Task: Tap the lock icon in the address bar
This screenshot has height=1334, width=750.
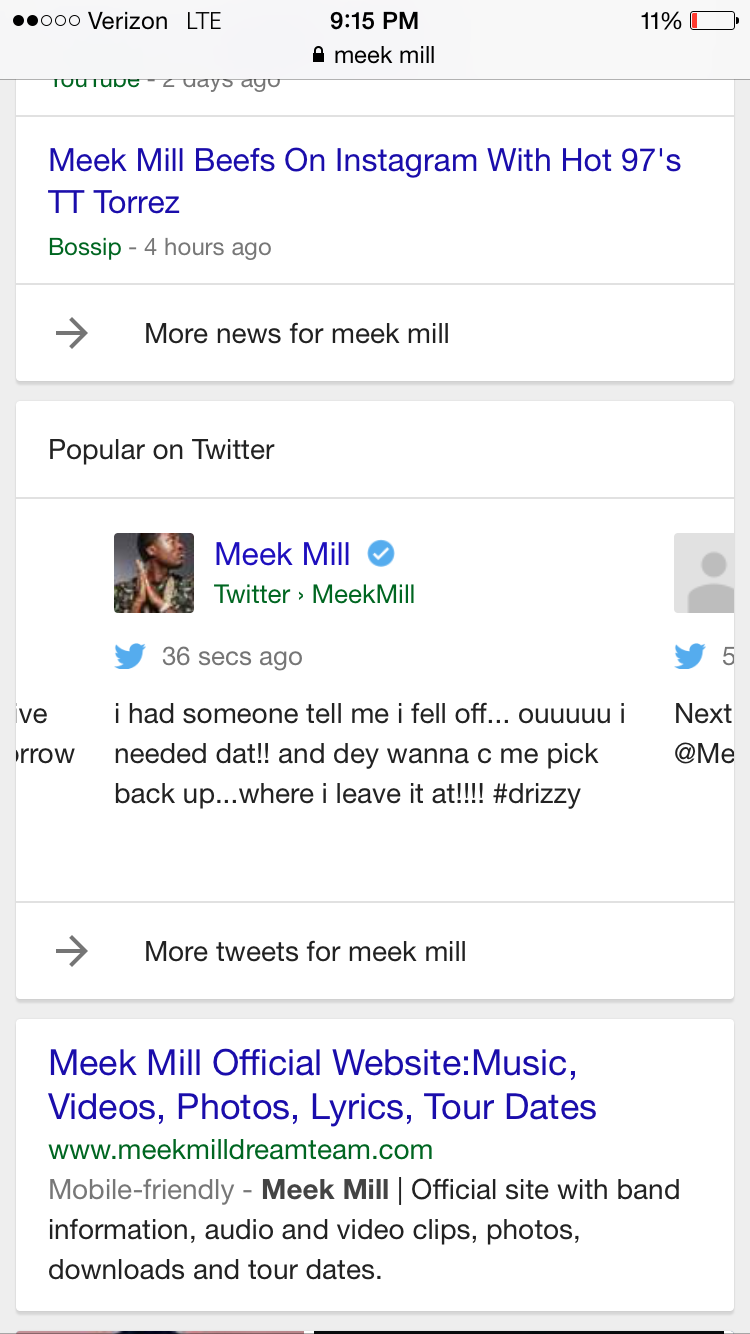Action: (319, 55)
